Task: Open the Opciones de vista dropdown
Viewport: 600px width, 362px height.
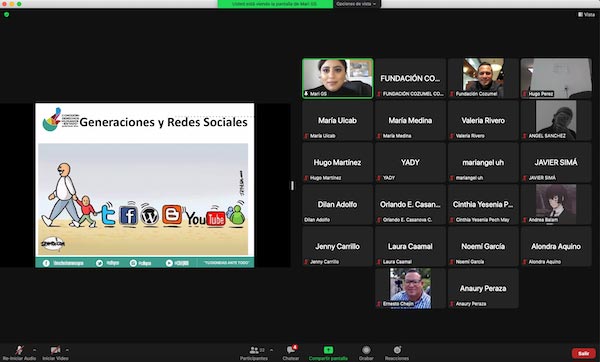Action: pos(356,4)
